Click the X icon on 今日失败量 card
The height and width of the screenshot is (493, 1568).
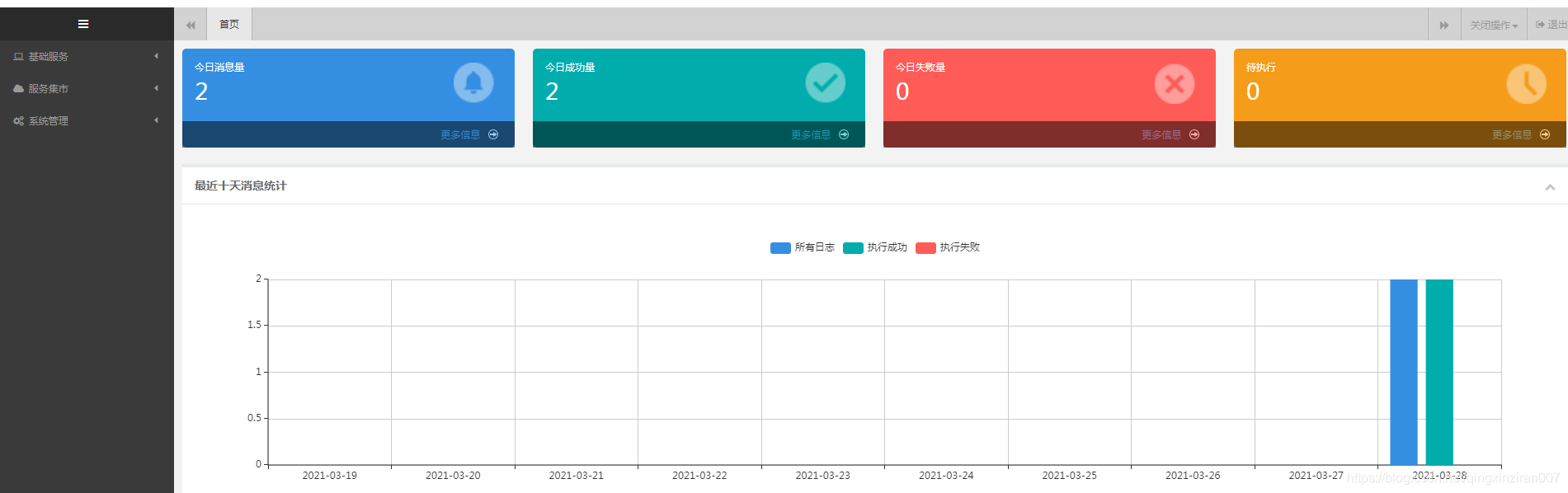tap(1175, 83)
